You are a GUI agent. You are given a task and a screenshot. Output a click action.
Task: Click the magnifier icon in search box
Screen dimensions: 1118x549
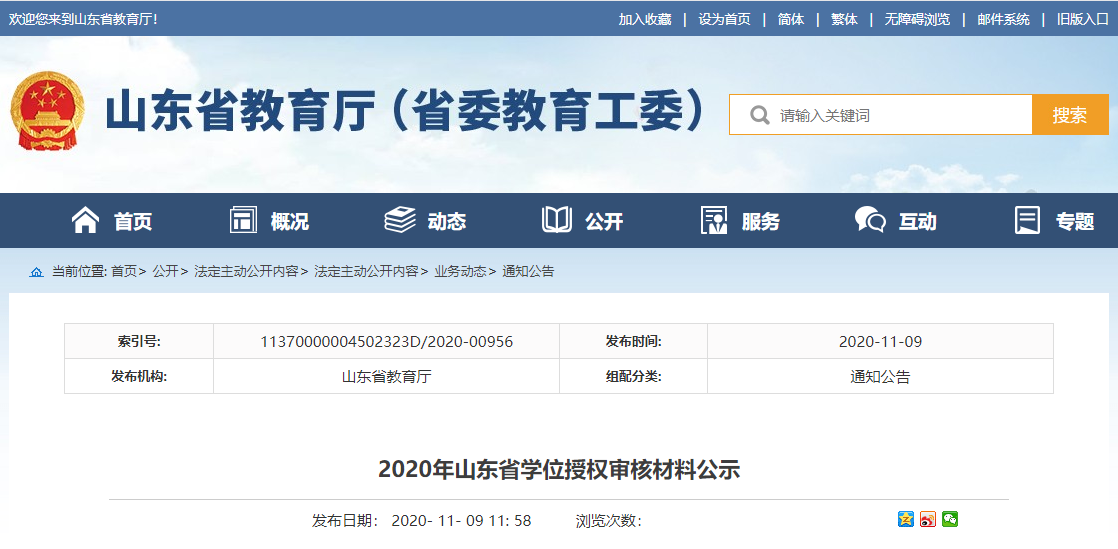pos(759,115)
